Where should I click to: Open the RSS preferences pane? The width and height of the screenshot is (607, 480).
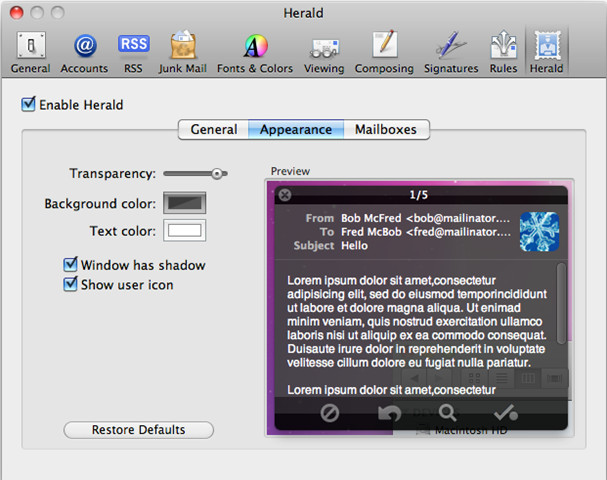[134, 52]
